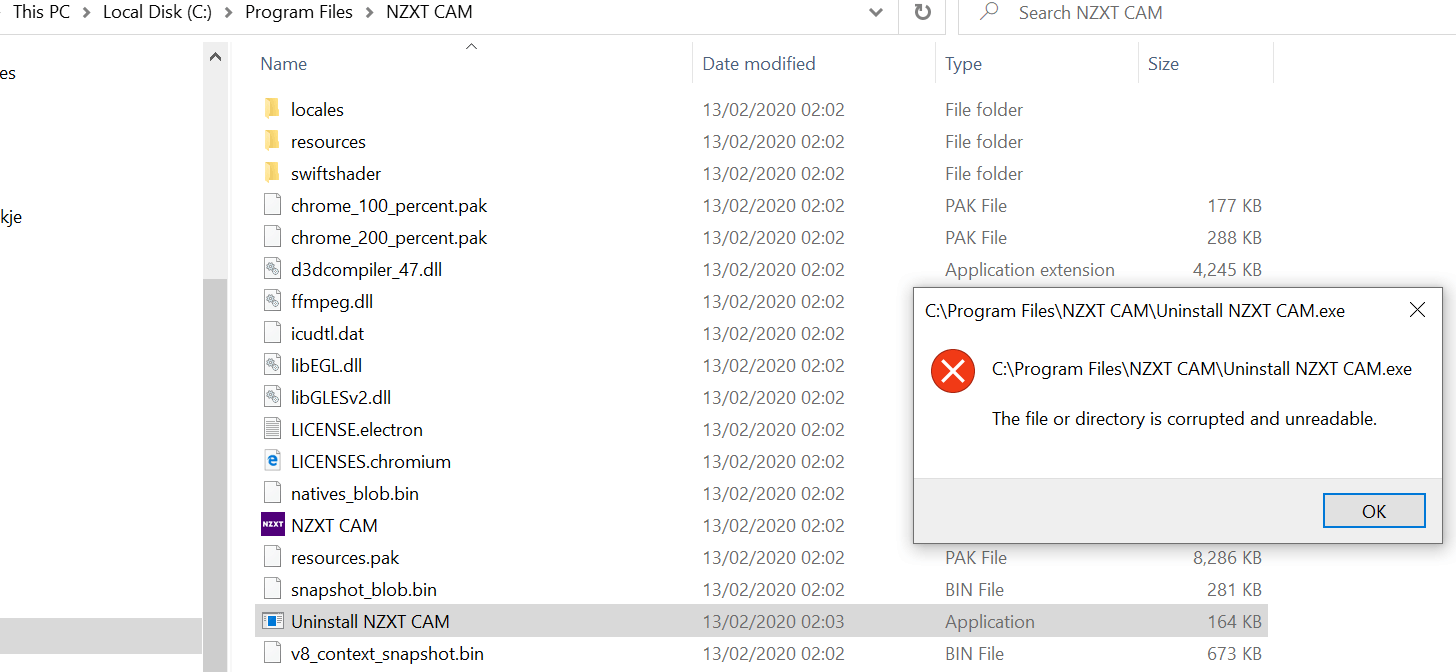1456x672 pixels.
Task: Click the LICENSE.electron file icon
Action: coord(272,429)
